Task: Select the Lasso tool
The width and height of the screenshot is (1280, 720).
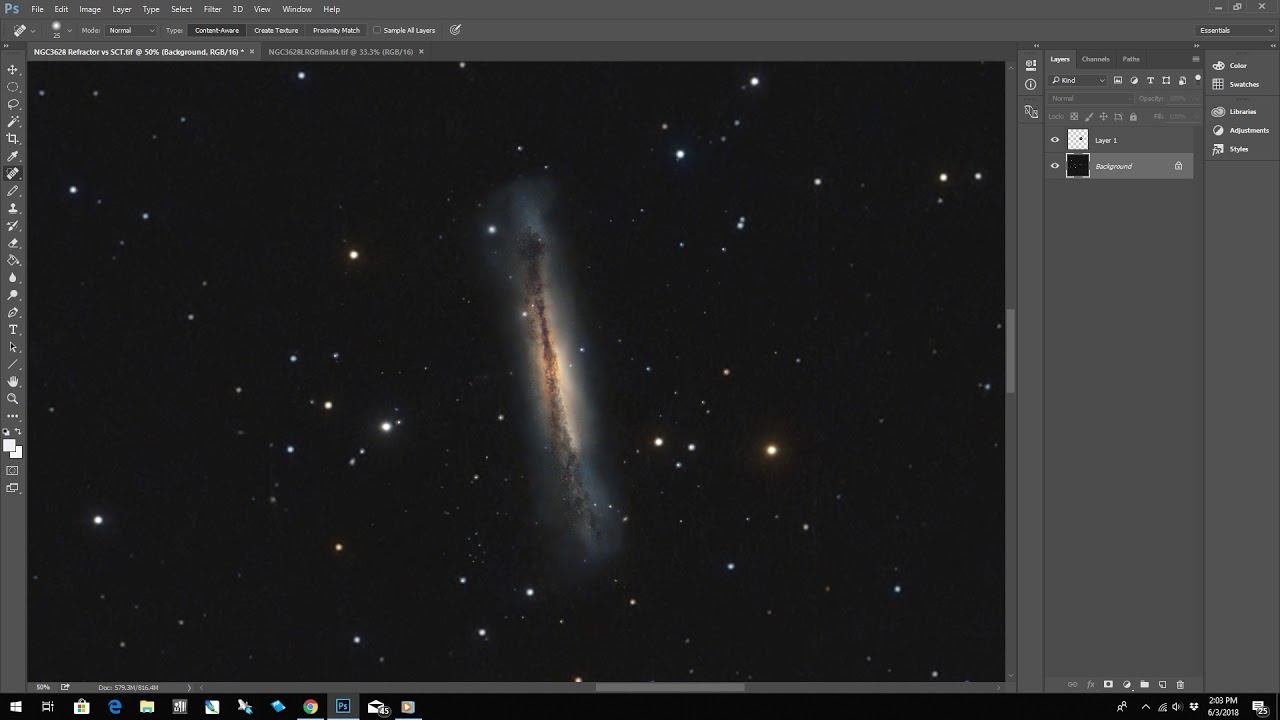Action: pyautogui.click(x=13, y=104)
